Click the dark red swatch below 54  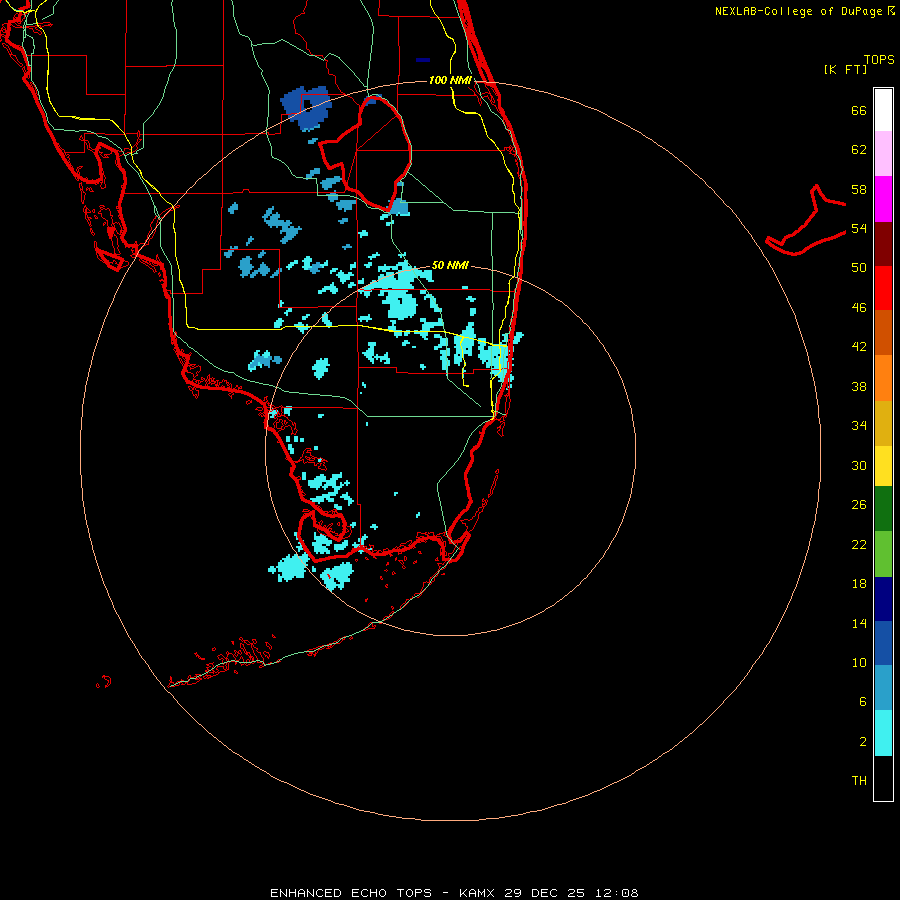pyautogui.click(x=883, y=243)
